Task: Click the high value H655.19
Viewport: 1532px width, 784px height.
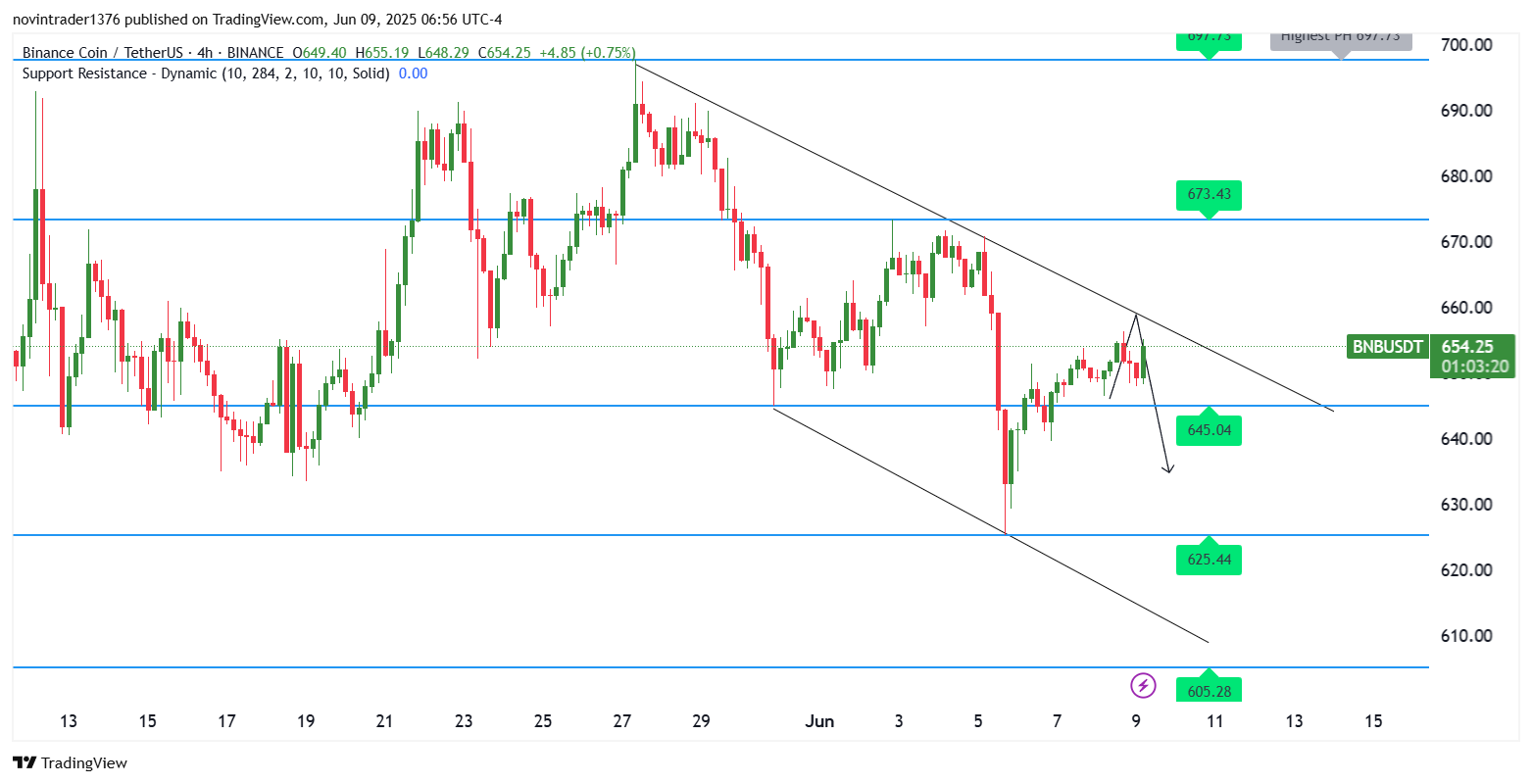Action: (382, 53)
